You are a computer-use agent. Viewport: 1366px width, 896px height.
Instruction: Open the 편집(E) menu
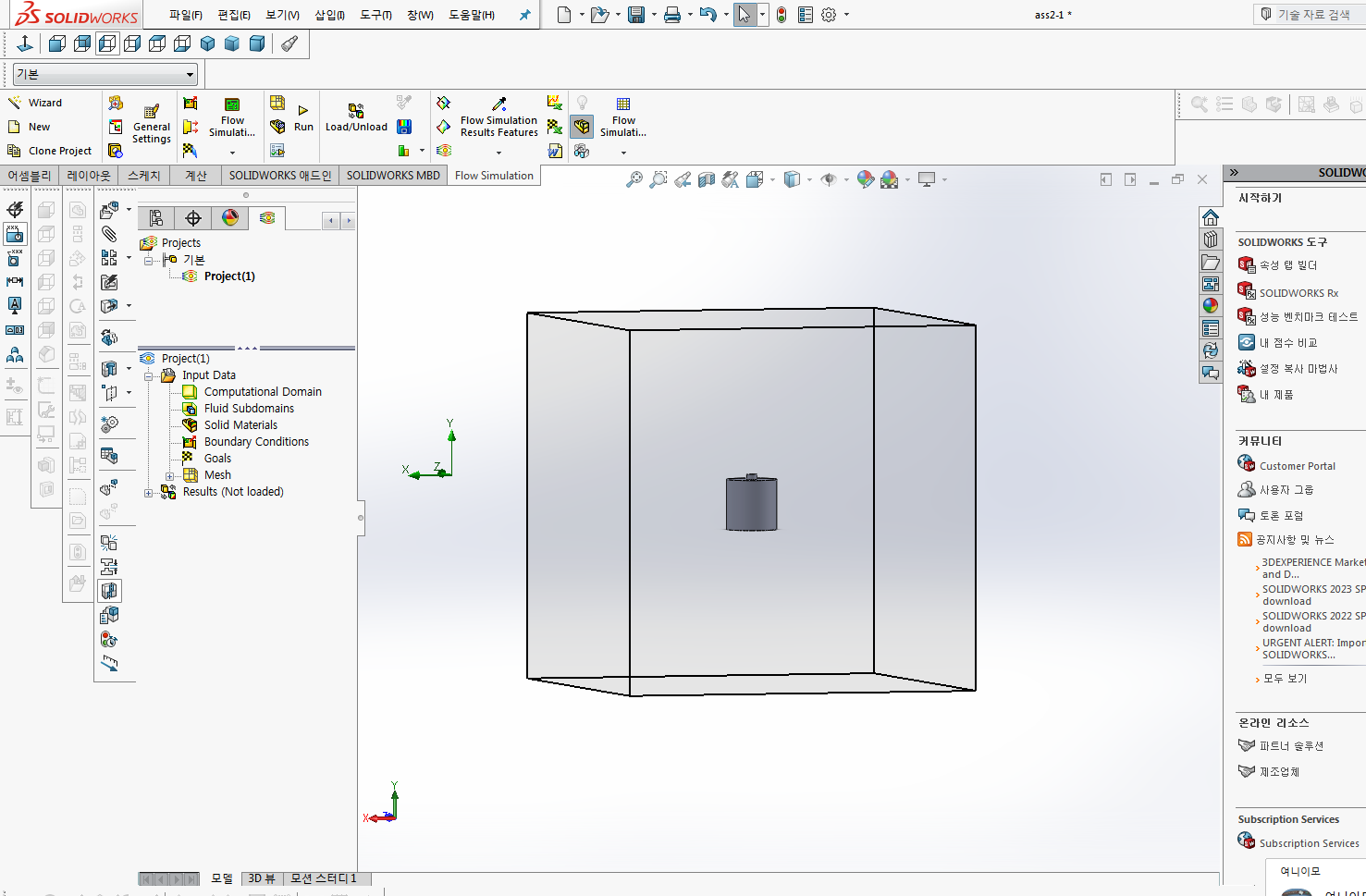click(234, 15)
